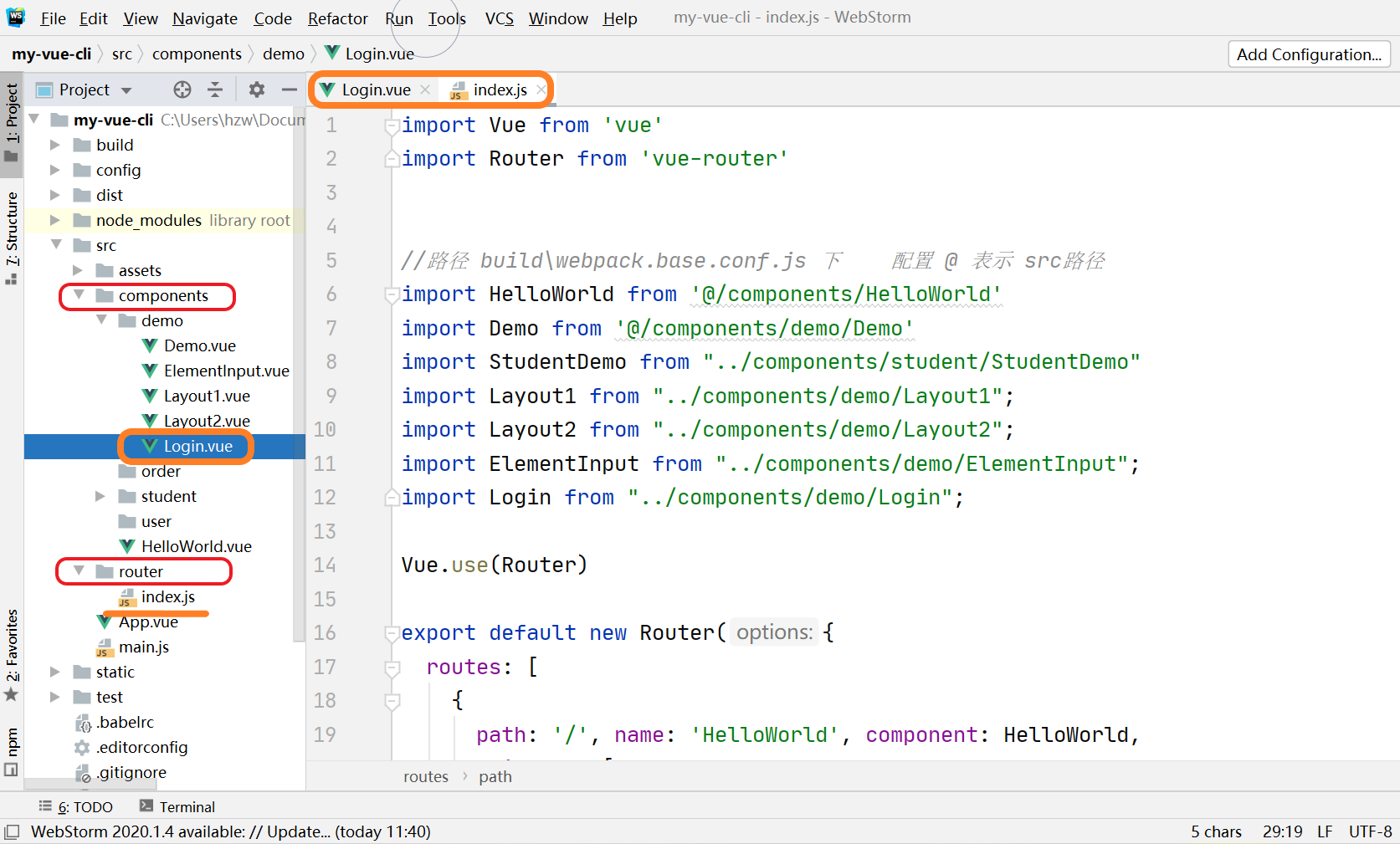
Task: Open the Terminal tool window
Action: click(x=177, y=806)
